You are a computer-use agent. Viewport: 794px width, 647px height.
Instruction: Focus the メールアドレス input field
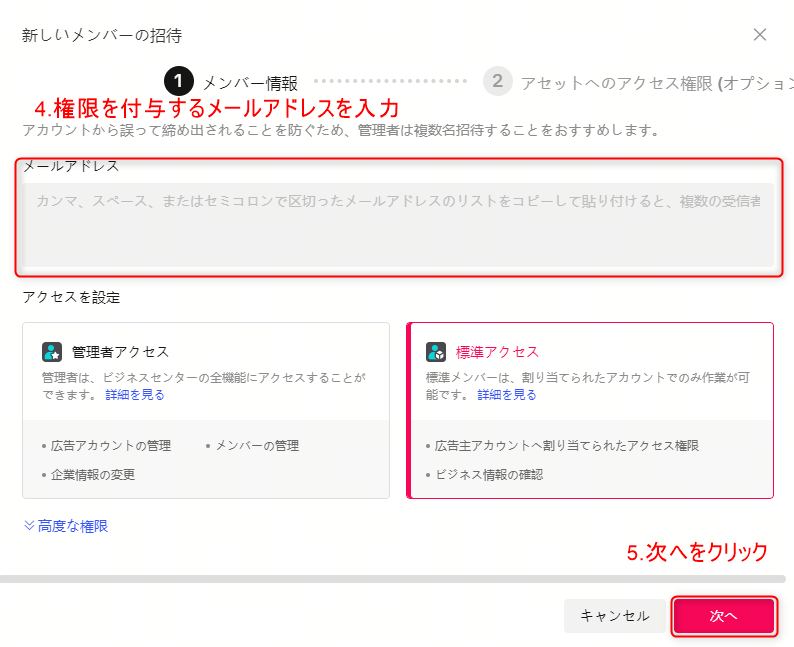(x=398, y=224)
